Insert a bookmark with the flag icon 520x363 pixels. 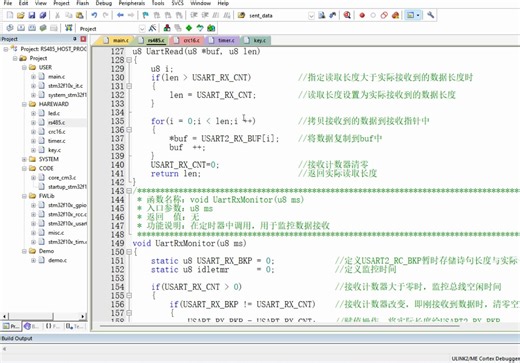(145, 15)
